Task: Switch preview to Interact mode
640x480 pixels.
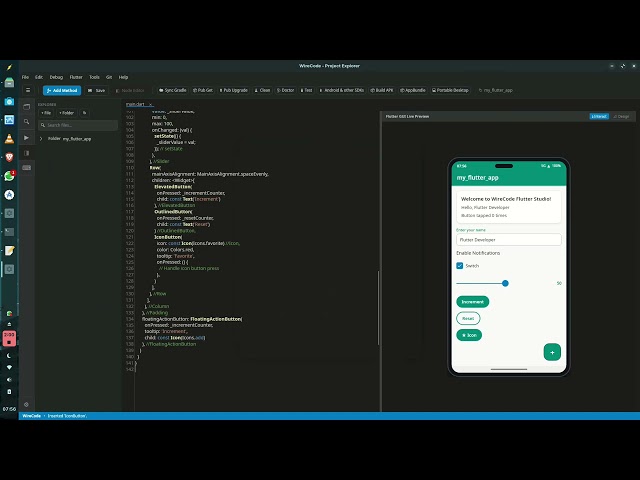Action: (599, 116)
